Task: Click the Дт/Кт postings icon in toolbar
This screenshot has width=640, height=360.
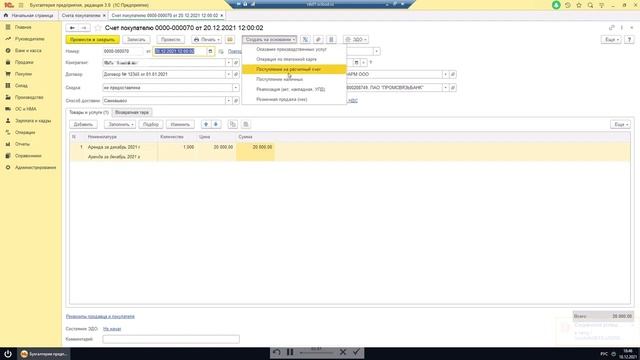Action: (305, 40)
